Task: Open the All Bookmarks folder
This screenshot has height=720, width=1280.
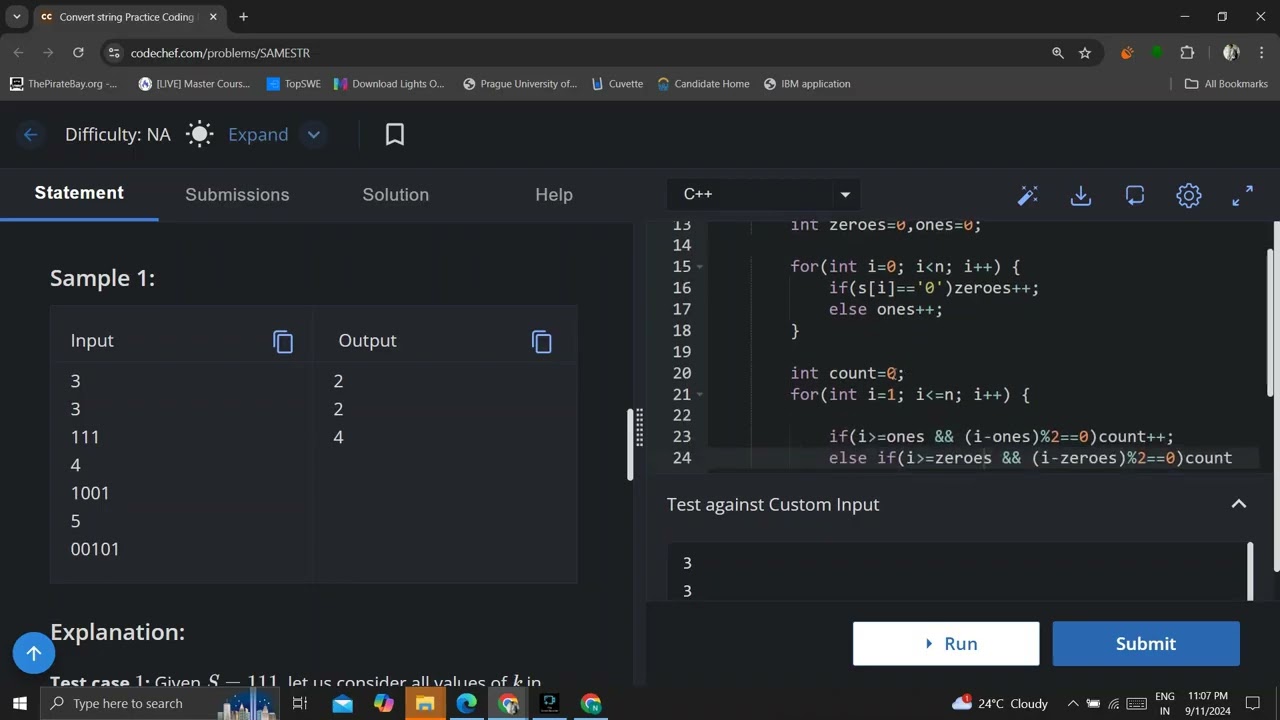Action: click(x=1226, y=84)
